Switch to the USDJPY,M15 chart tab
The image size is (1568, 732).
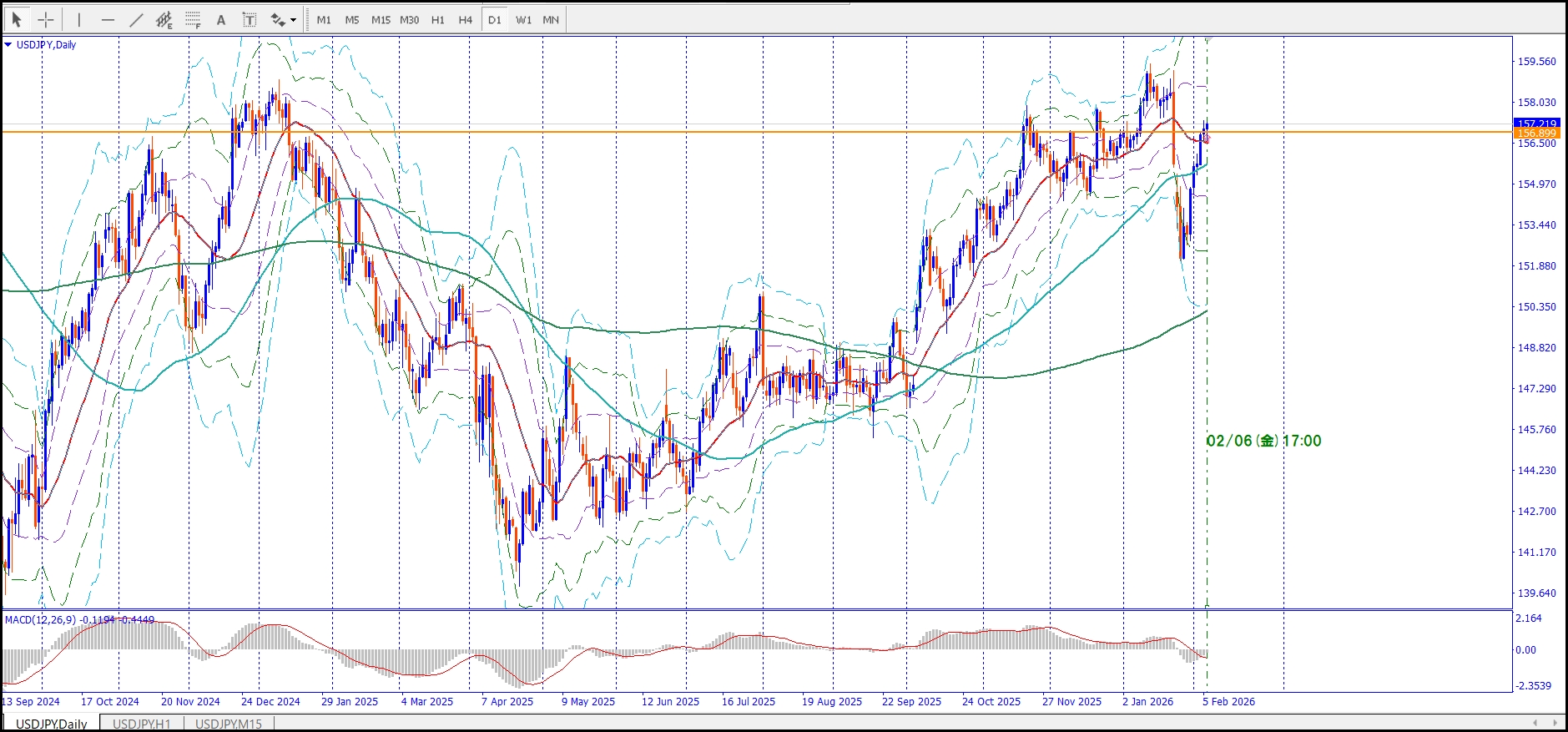[228, 724]
